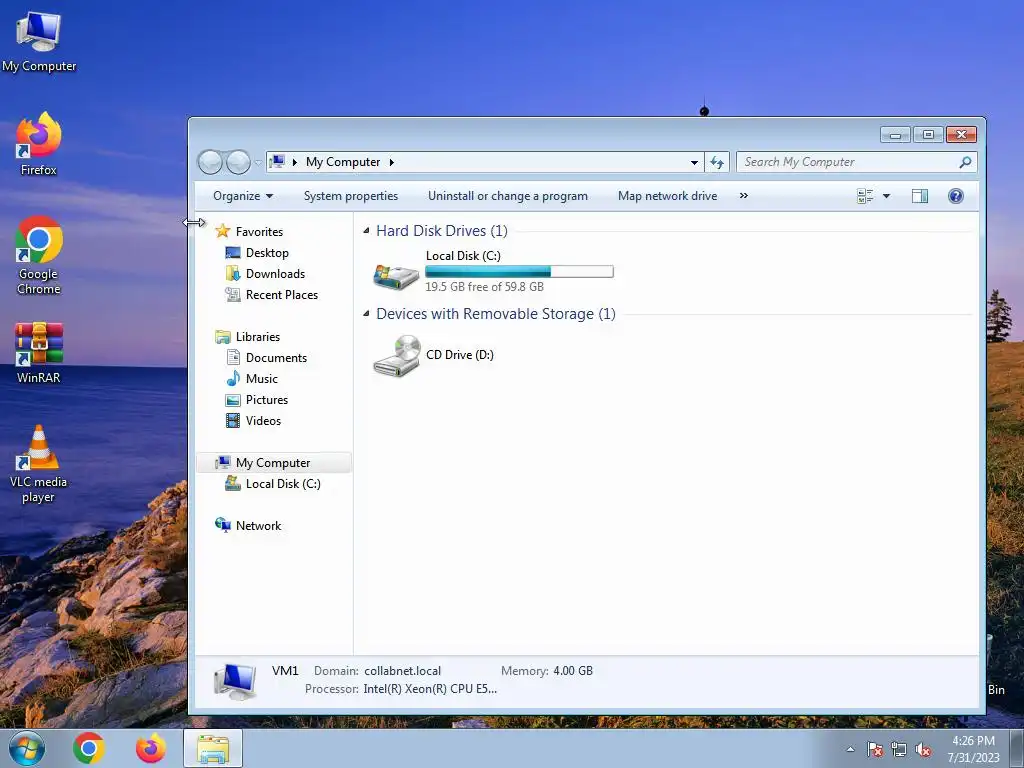Expand the toolbar overflow chevron
Screen dimensions: 1024x768
pyautogui.click(x=743, y=196)
